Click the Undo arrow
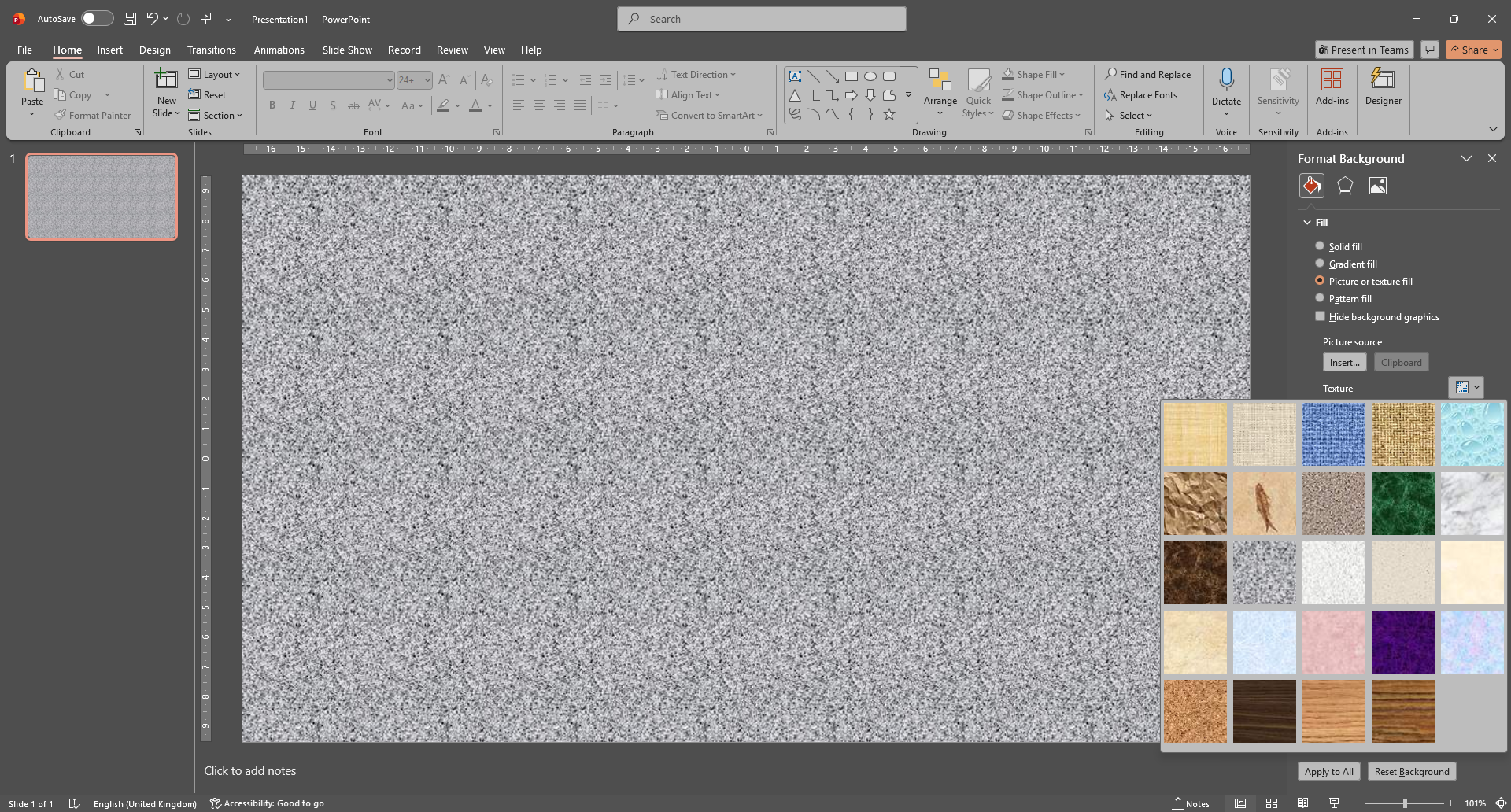 point(153,19)
